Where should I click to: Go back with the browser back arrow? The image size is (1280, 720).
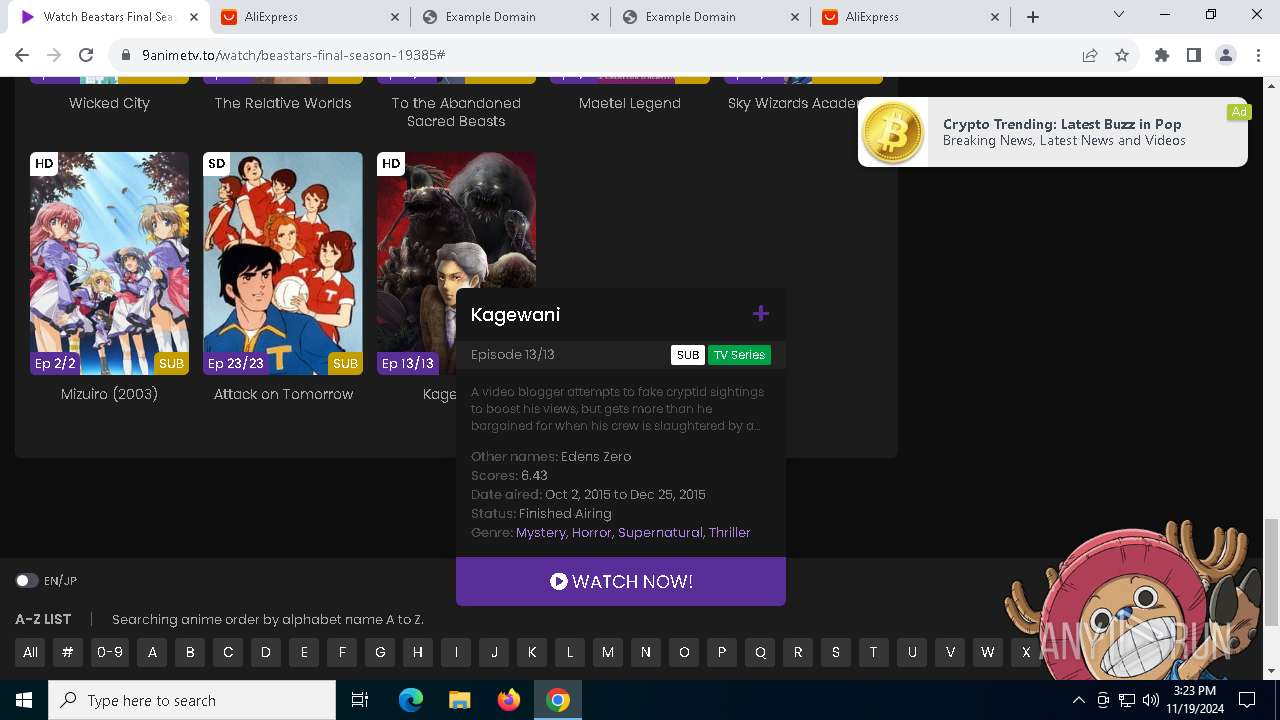[x=22, y=55]
